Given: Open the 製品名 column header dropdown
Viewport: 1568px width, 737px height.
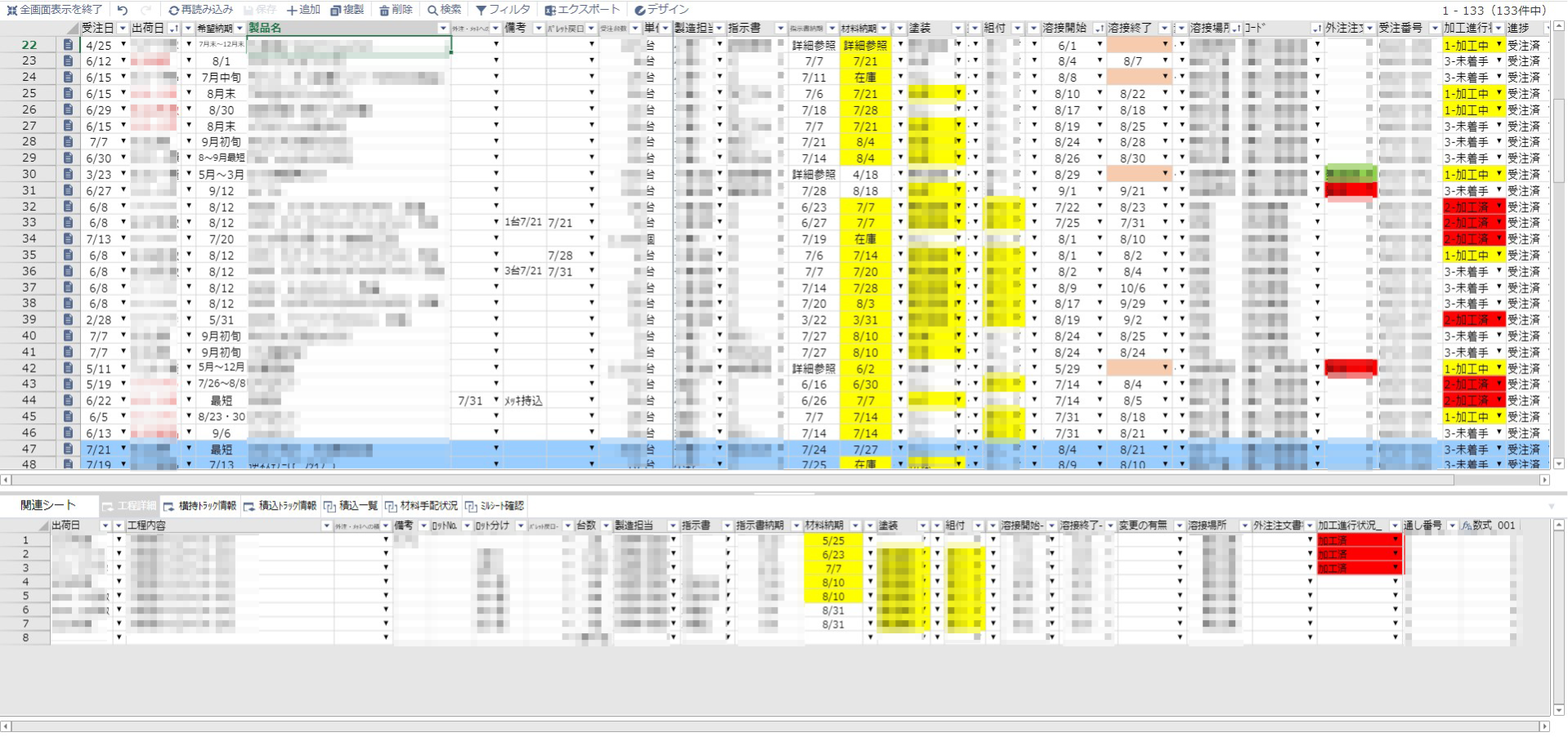Looking at the screenshot, I should [x=443, y=29].
